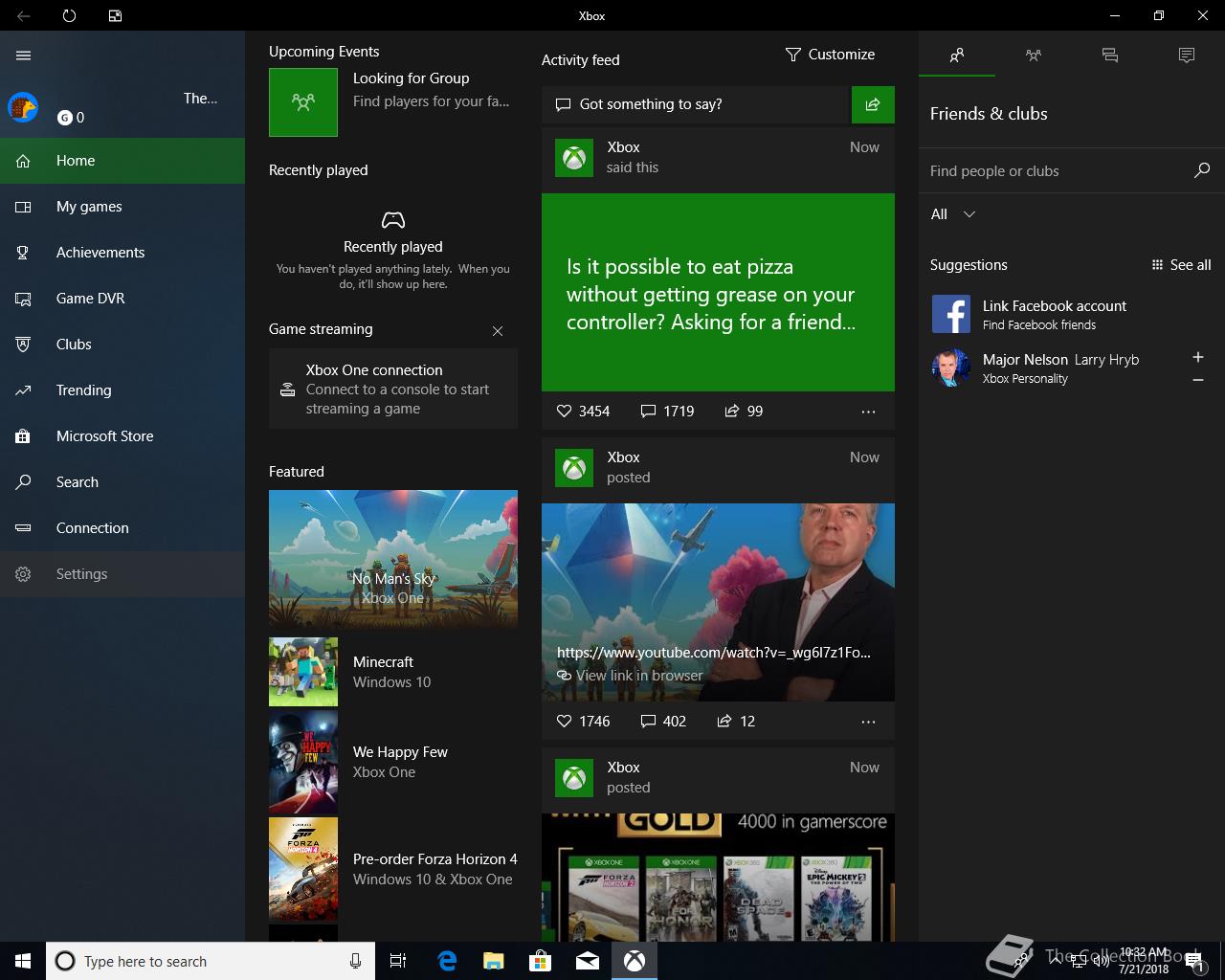This screenshot has height=980, width=1225.
Task: Open Settings gear in the sidebar
Action: pyautogui.click(x=122, y=574)
